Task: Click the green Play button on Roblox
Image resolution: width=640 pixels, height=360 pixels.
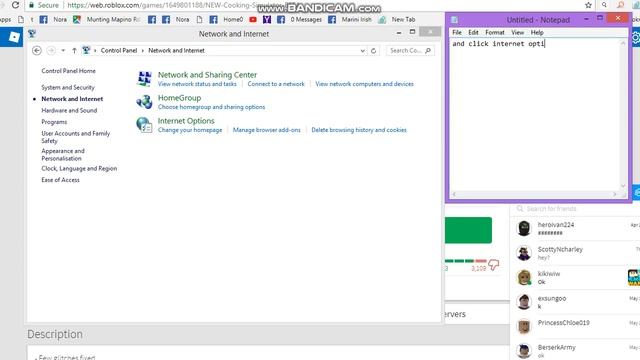Action: (468, 230)
